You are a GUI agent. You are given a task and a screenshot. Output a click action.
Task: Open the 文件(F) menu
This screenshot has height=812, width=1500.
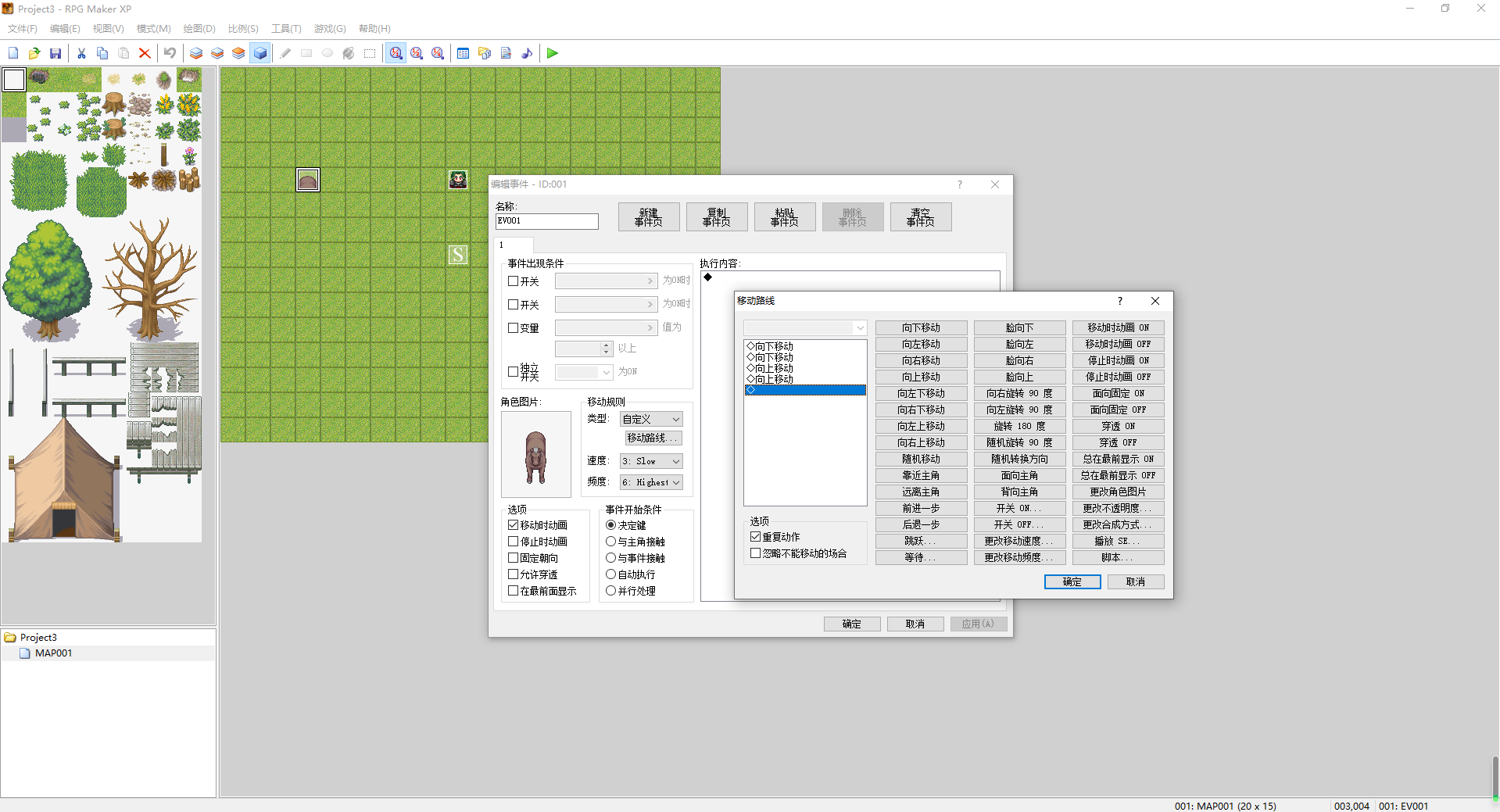pos(23,29)
